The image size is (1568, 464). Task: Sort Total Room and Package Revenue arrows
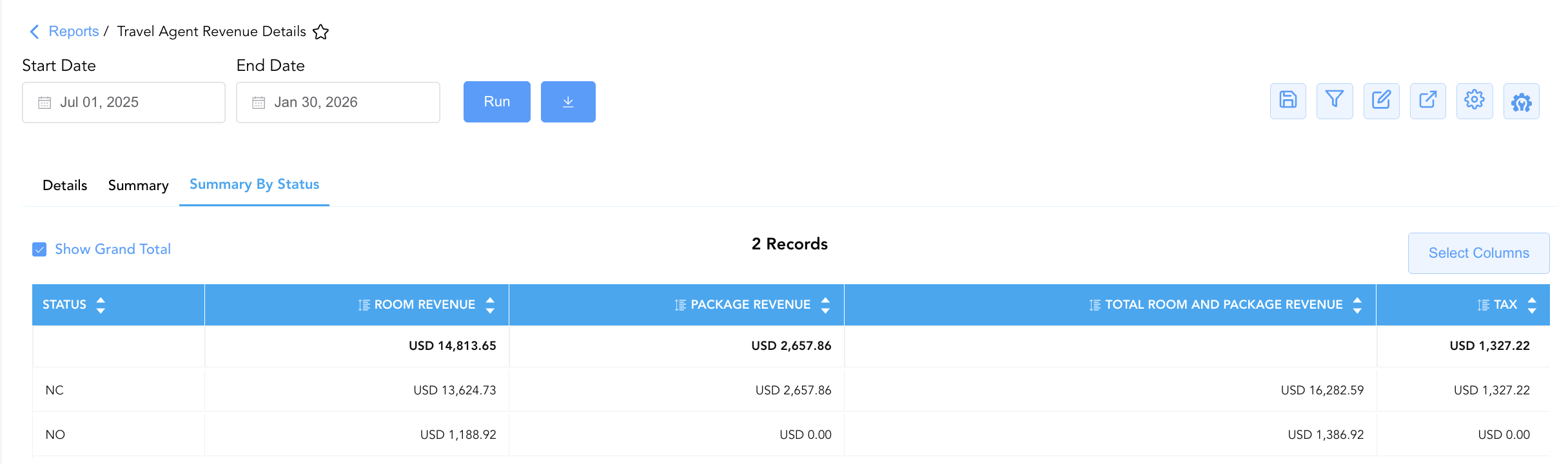coord(1357,305)
